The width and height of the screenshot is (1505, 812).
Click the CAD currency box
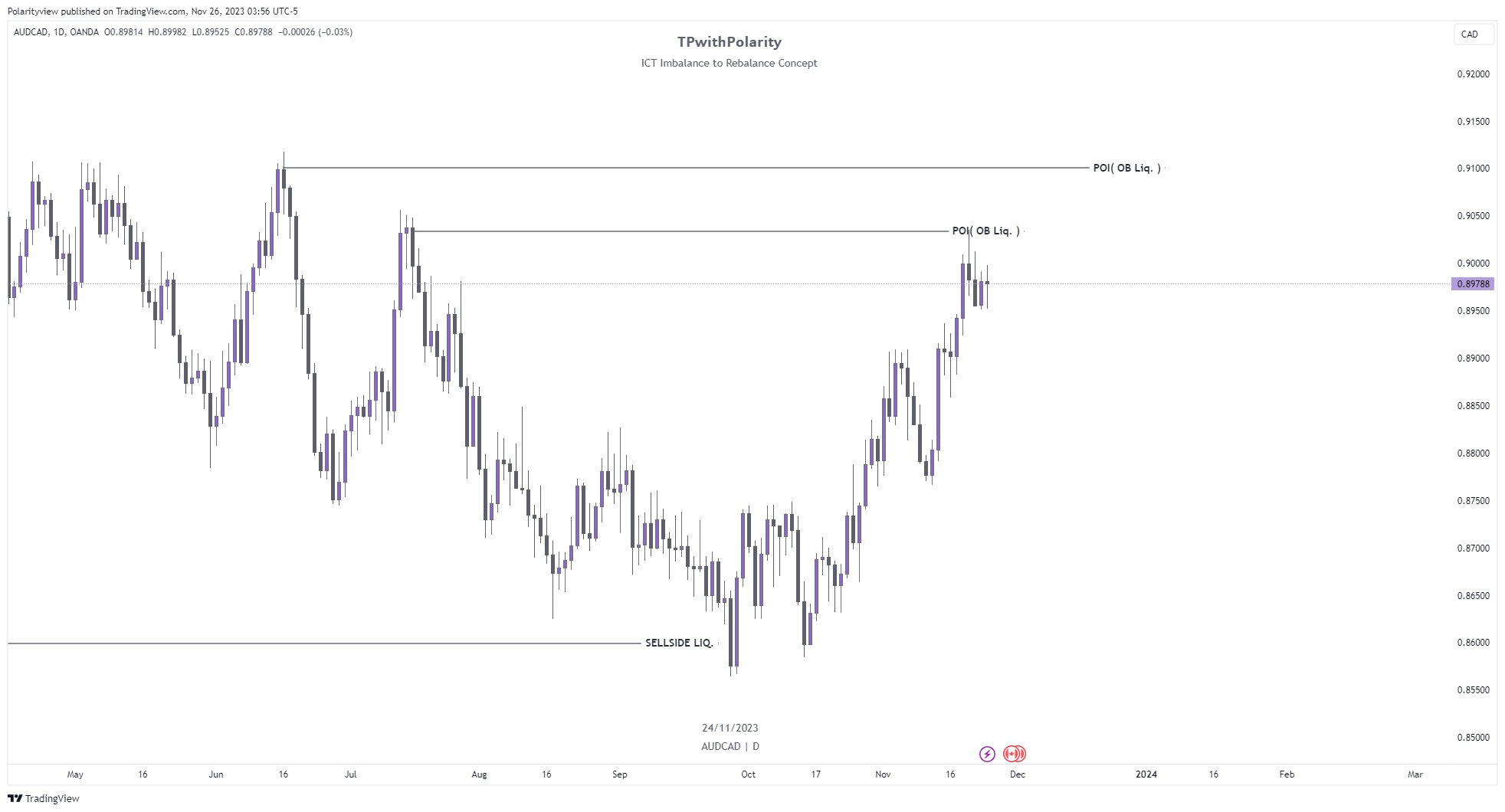coord(1473,34)
